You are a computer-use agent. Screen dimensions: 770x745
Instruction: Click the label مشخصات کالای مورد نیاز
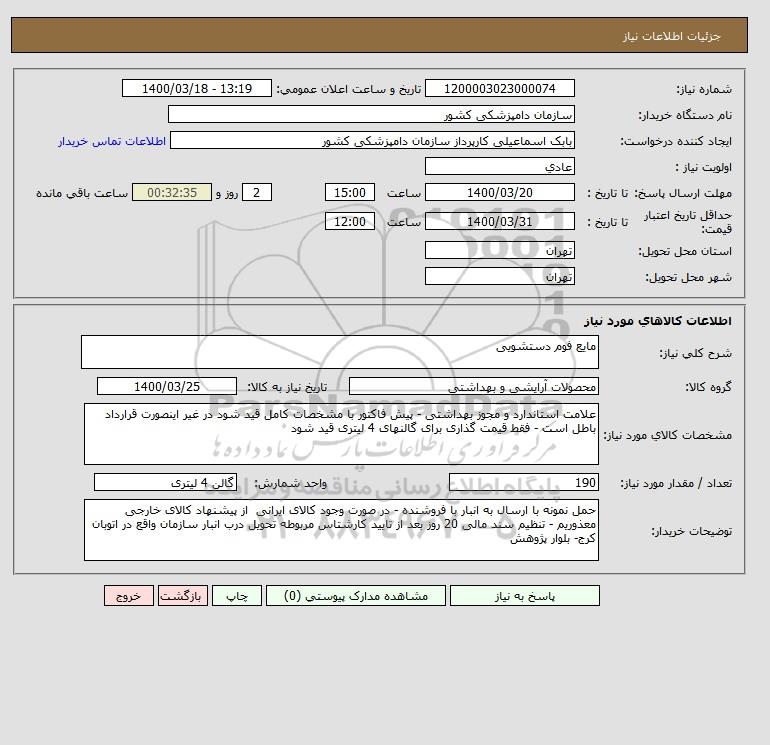pos(667,435)
